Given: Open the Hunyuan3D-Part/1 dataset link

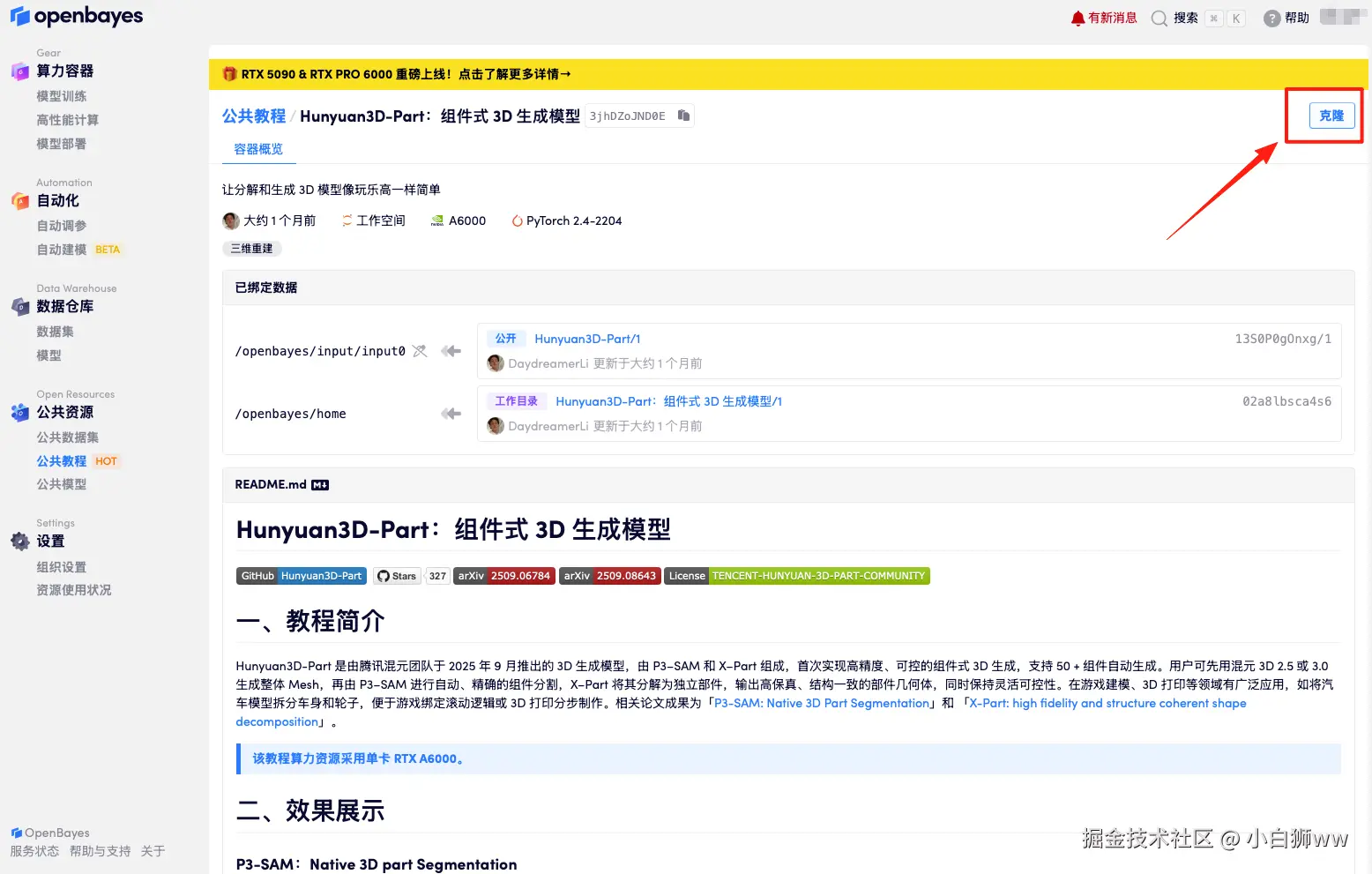Looking at the screenshot, I should 587,339.
